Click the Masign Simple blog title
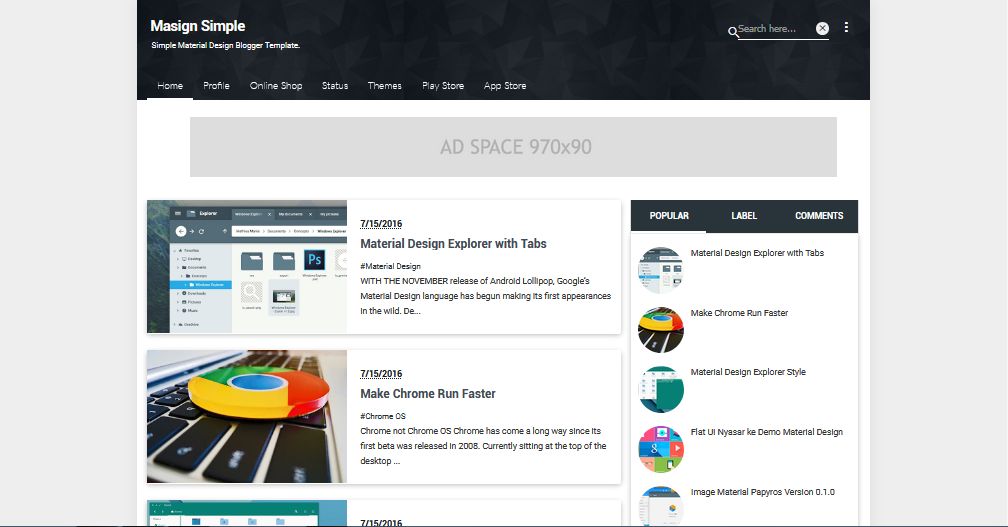Image resolution: width=1008 pixels, height=527 pixels. (x=198, y=26)
